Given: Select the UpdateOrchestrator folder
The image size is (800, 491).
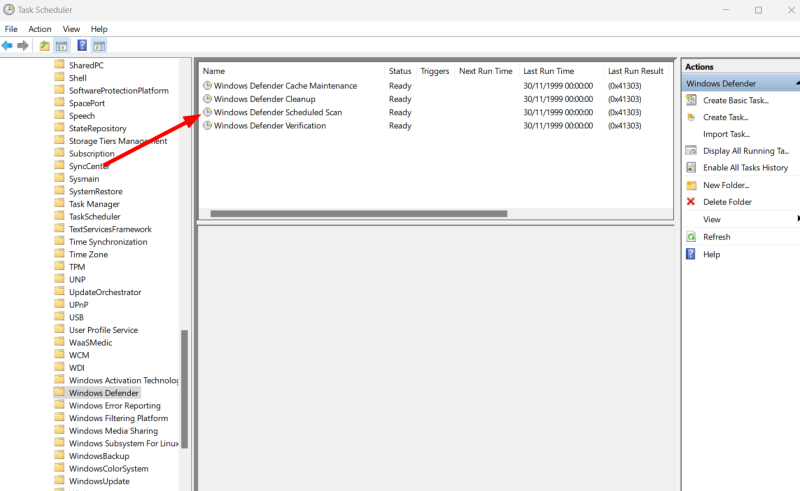Looking at the screenshot, I should [105, 292].
